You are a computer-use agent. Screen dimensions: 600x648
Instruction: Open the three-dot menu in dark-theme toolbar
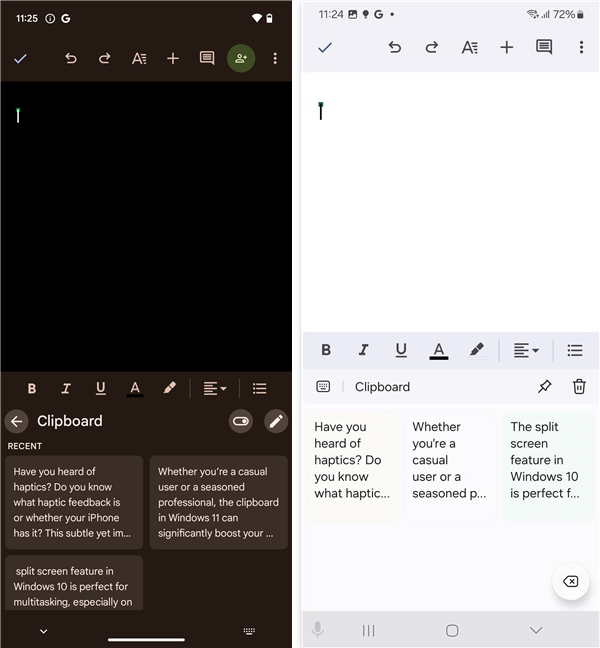click(x=275, y=58)
